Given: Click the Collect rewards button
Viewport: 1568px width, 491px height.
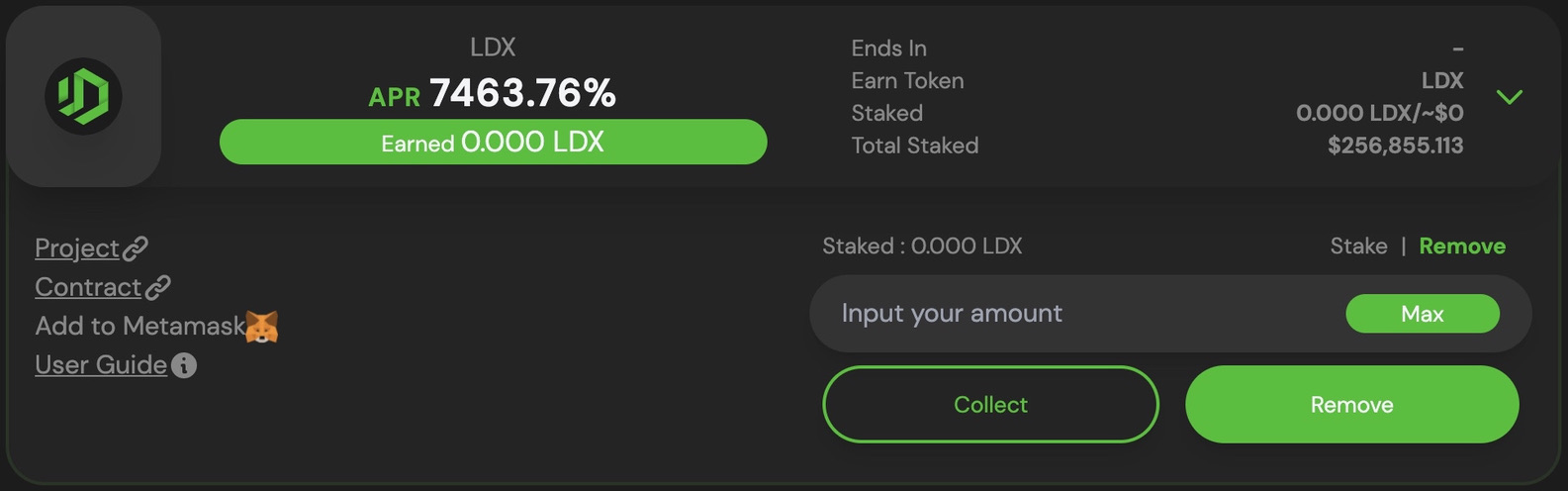Looking at the screenshot, I should (x=990, y=404).
